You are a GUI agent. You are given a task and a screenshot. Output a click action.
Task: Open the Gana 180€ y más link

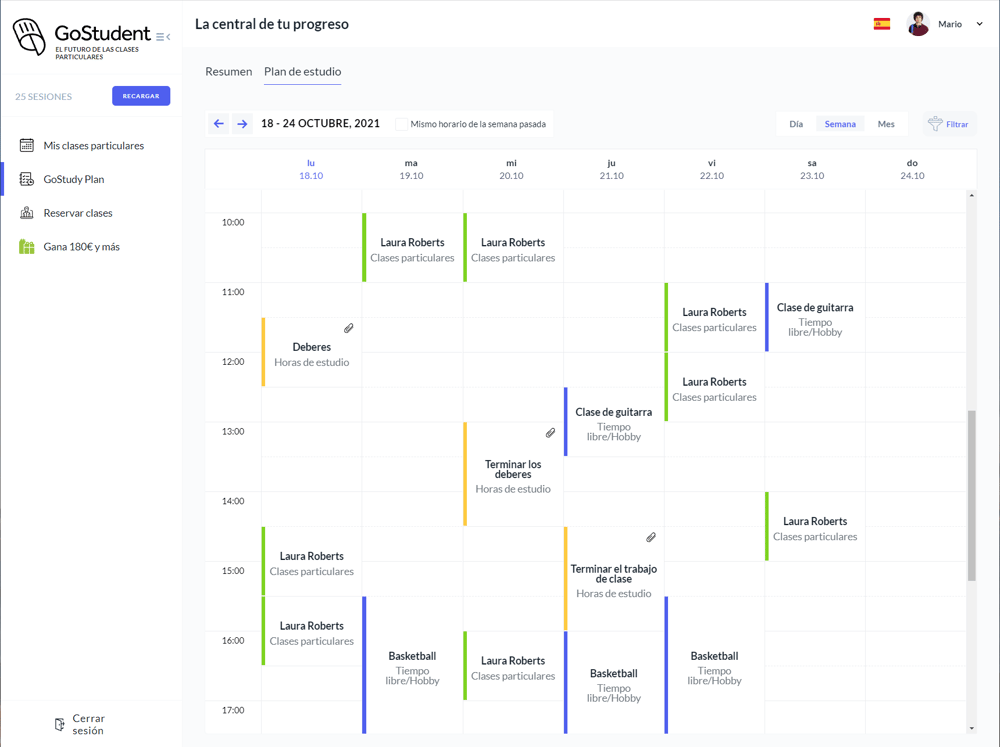tap(82, 246)
